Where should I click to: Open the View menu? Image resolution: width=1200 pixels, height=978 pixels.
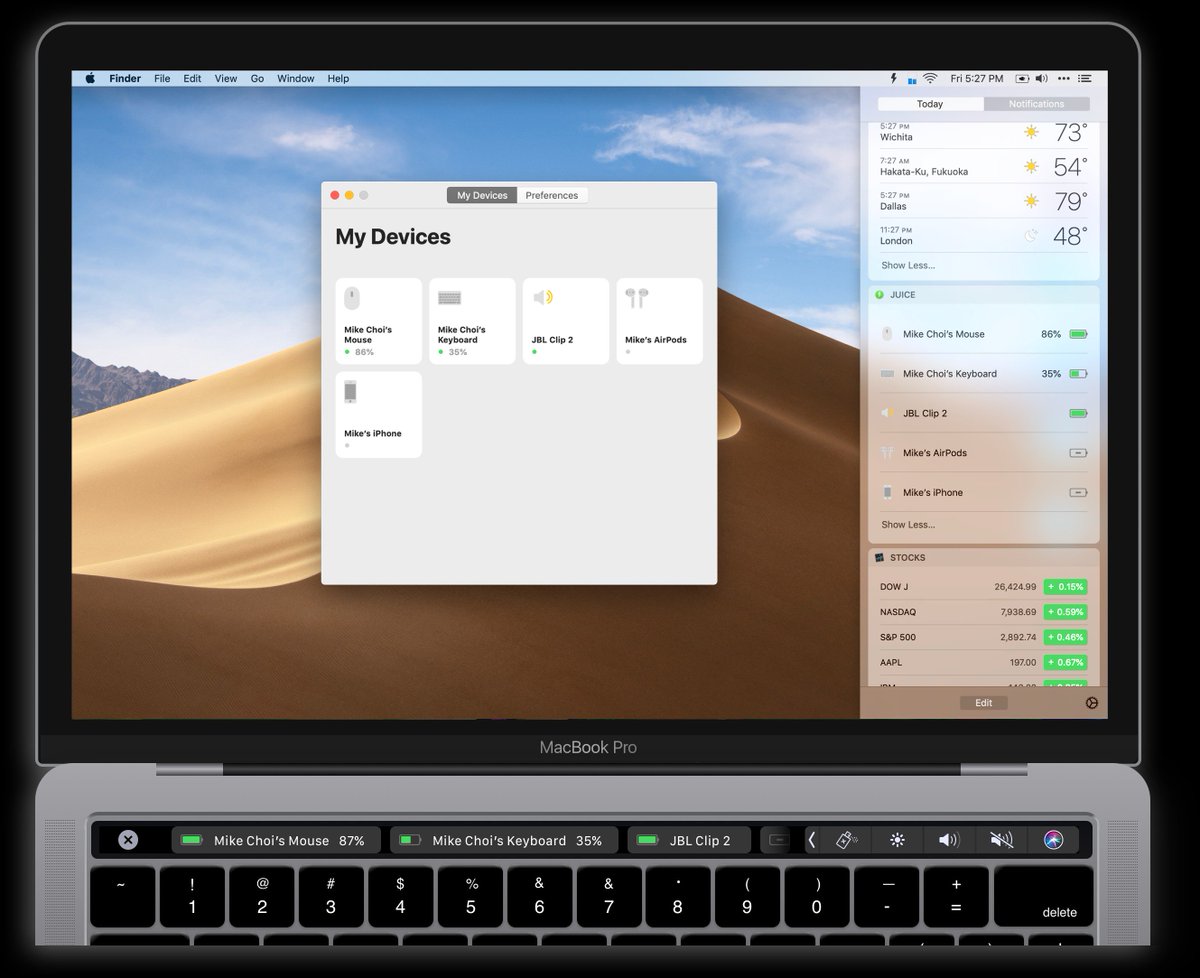click(226, 78)
